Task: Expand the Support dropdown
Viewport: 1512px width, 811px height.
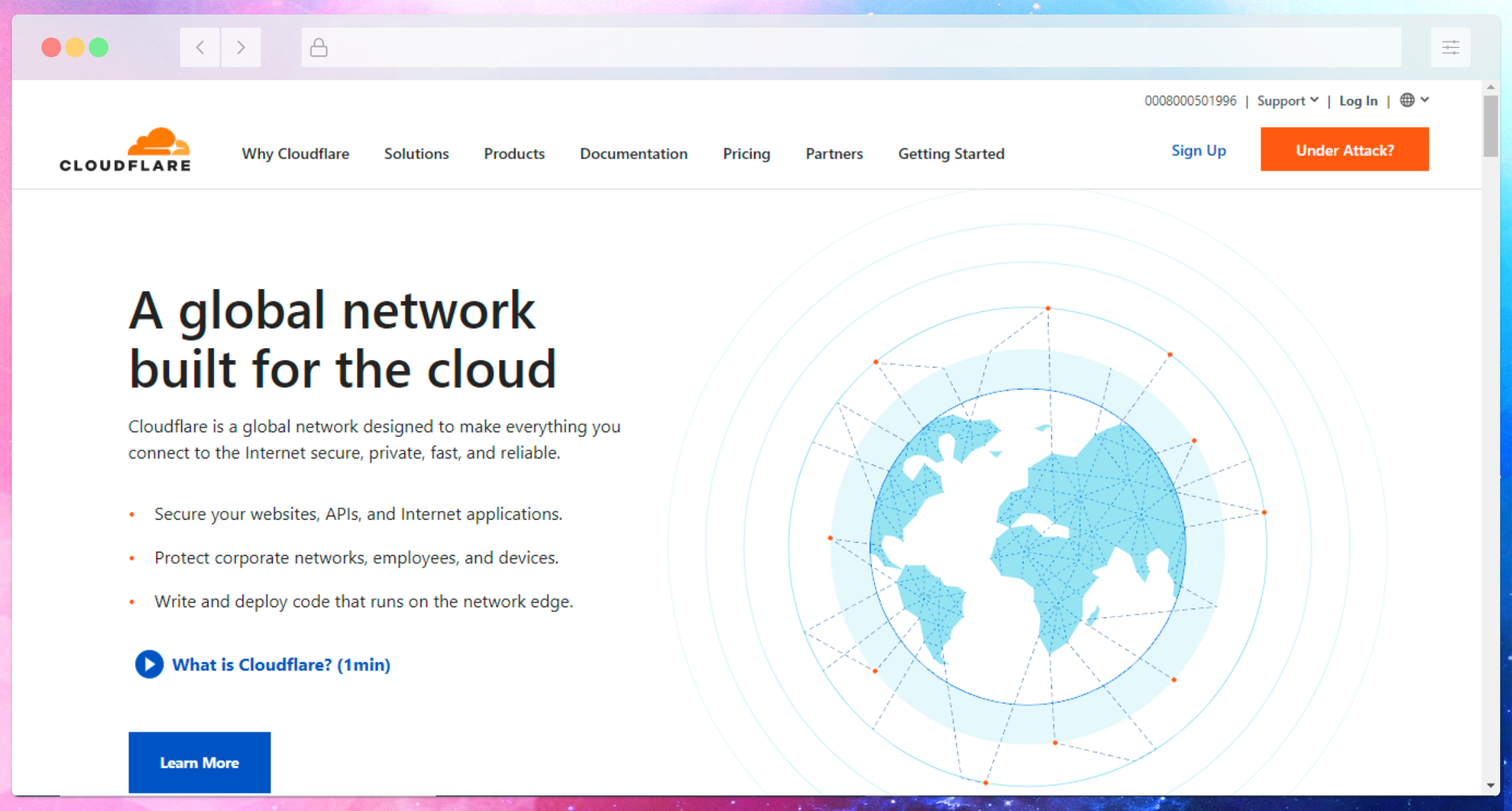Action: click(1288, 101)
